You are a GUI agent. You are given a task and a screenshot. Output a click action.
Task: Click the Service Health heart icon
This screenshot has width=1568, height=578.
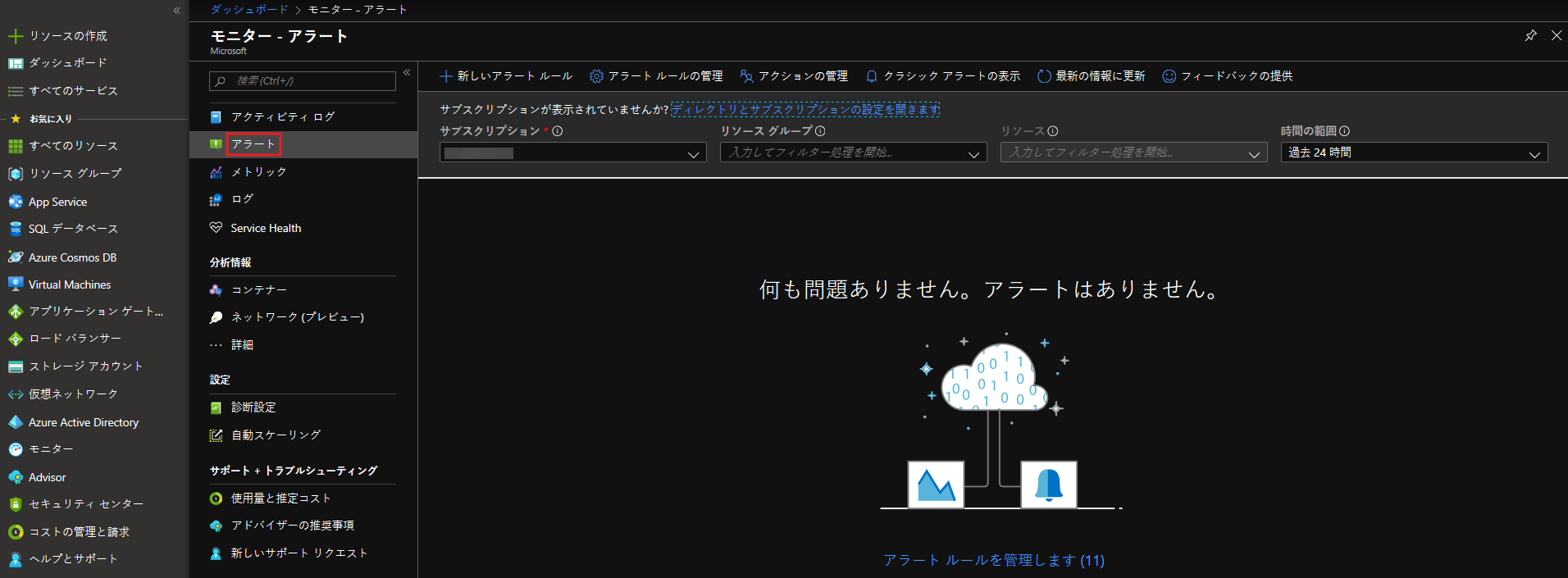click(216, 228)
